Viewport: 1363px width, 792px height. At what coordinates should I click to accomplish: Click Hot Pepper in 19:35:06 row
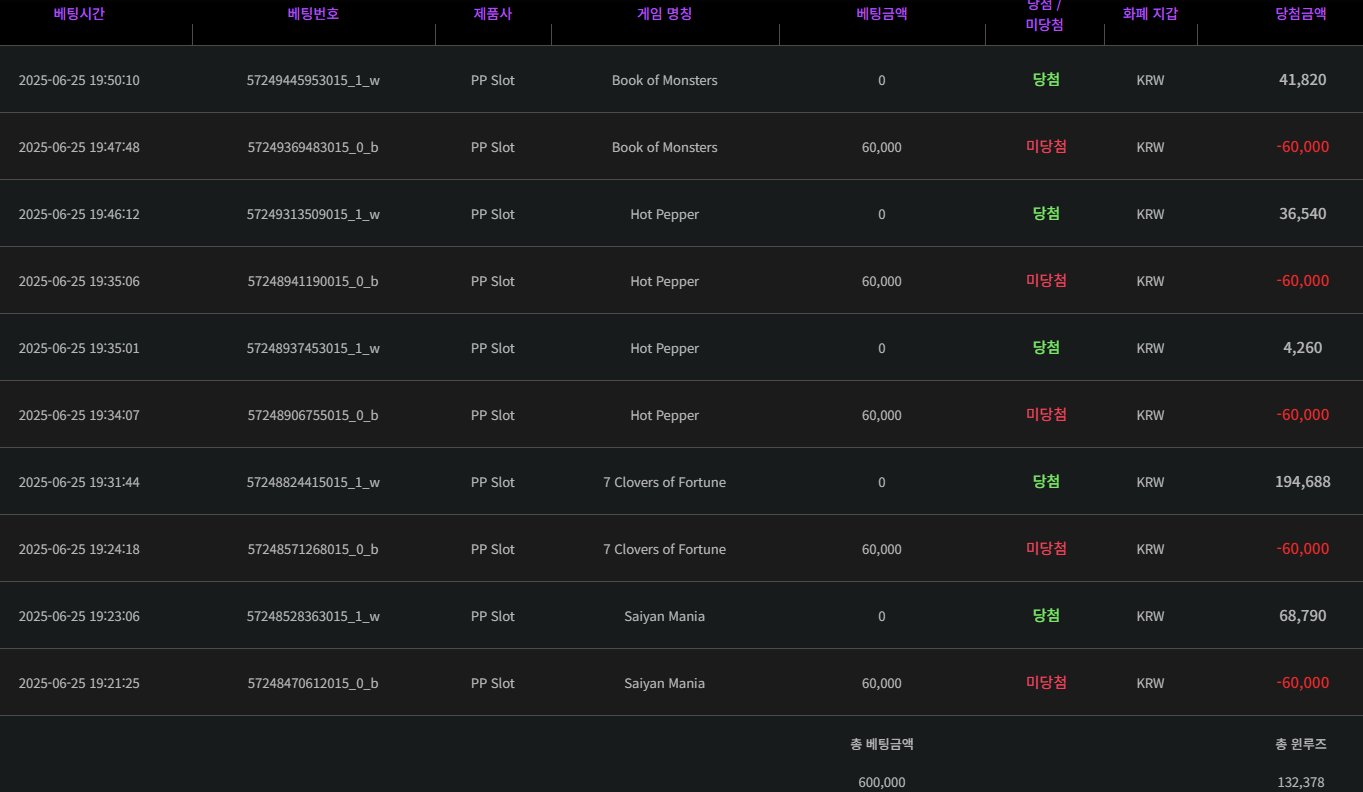pos(665,281)
